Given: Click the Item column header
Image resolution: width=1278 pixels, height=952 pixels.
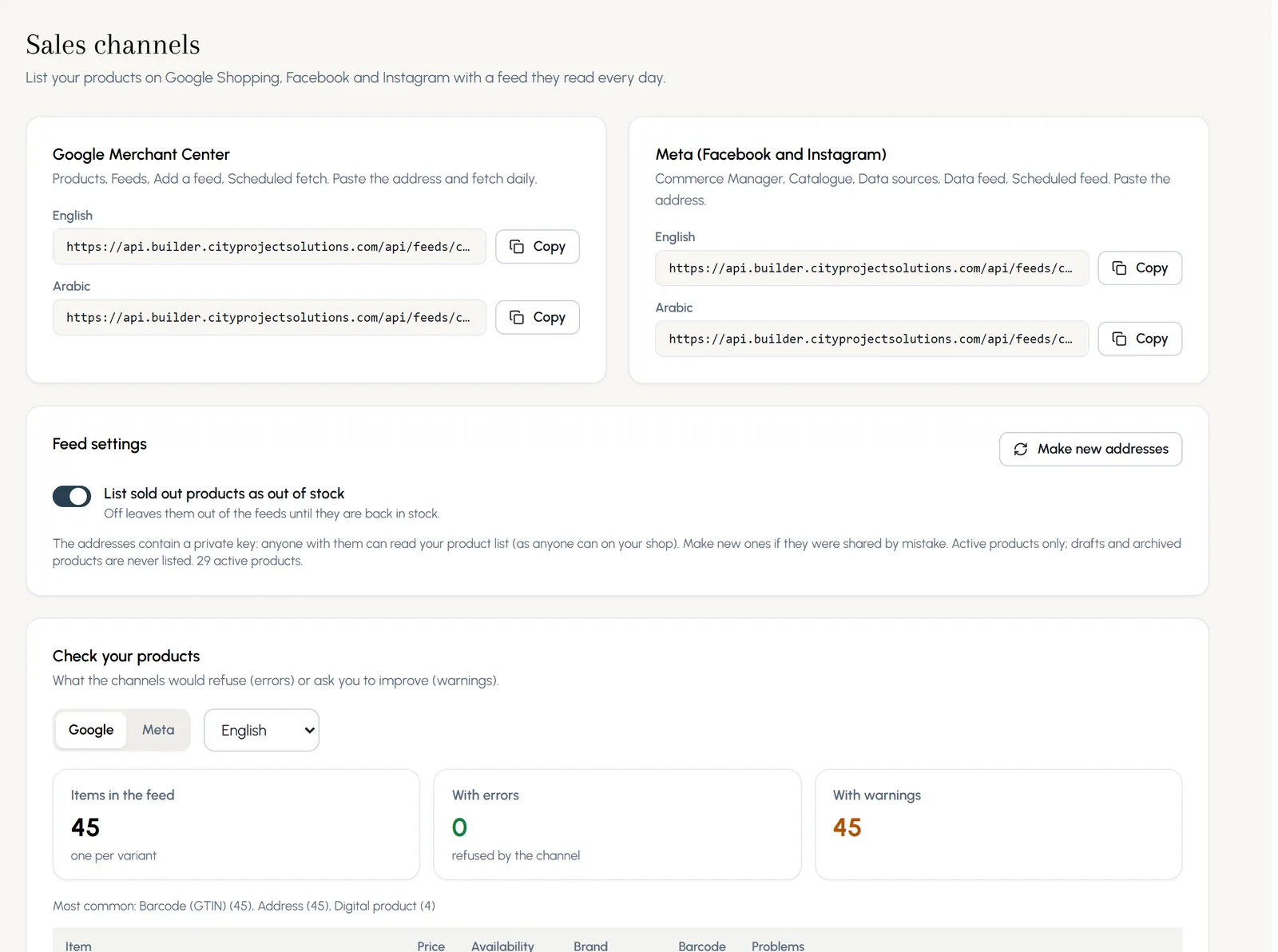Looking at the screenshot, I should [x=78, y=946].
